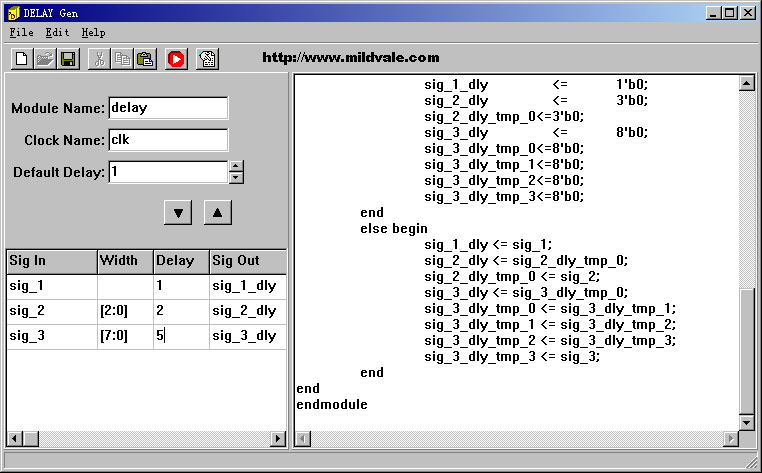Click the Open folder toolbar icon
The height and width of the screenshot is (473, 762).
[45, 59]
